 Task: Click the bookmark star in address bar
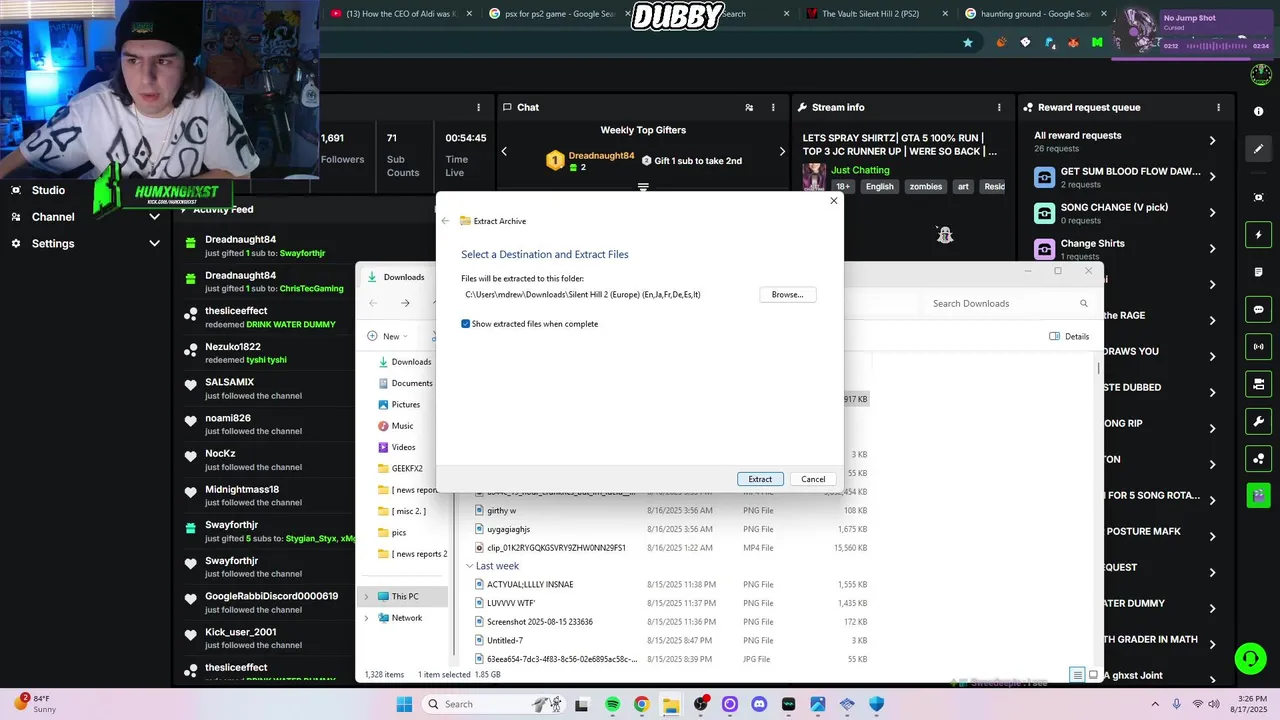pyautogui.click(x=968, y=43)
